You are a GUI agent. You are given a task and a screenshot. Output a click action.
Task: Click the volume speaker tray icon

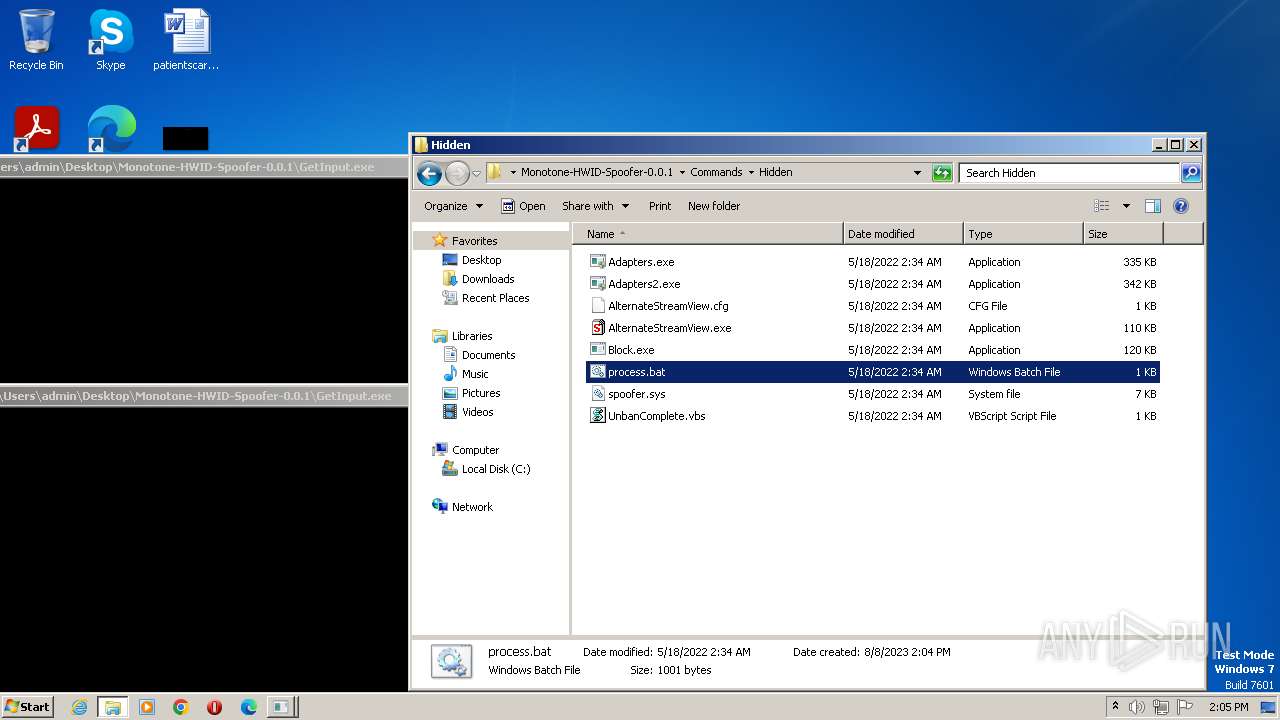tap(1137, 707)
